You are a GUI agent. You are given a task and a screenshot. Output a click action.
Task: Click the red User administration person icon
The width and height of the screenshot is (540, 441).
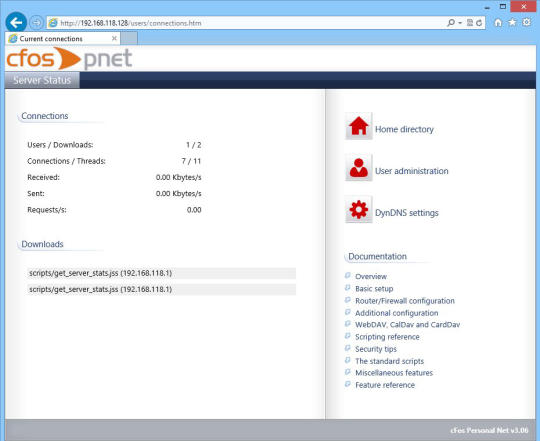pos(359,168)
